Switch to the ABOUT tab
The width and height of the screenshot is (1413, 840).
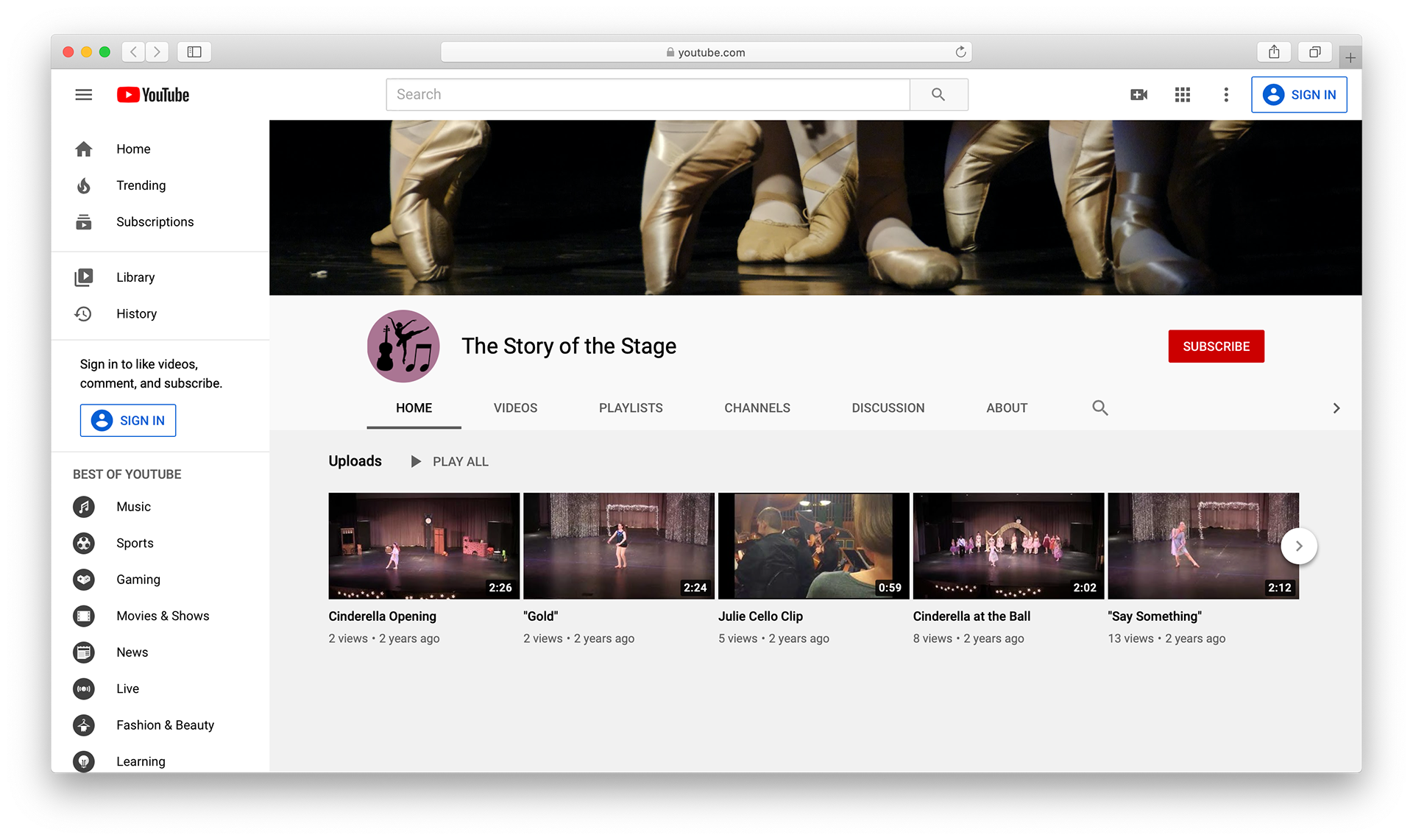tap(1007, 407)
